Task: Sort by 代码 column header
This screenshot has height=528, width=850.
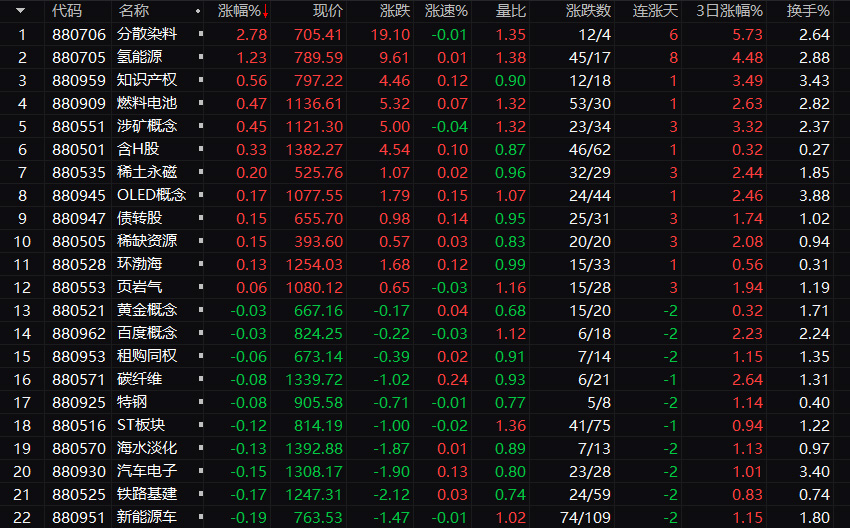Action: point(67,11)
